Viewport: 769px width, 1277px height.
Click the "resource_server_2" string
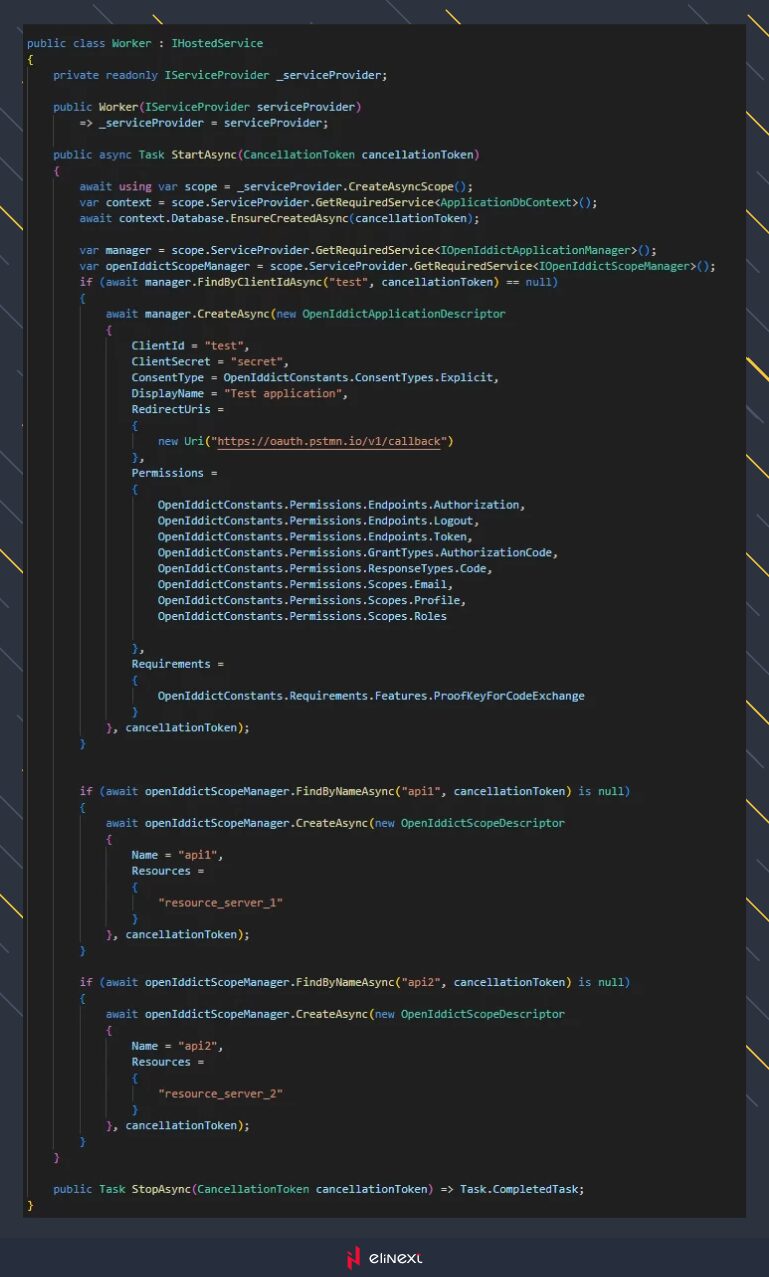(221, 1094)
